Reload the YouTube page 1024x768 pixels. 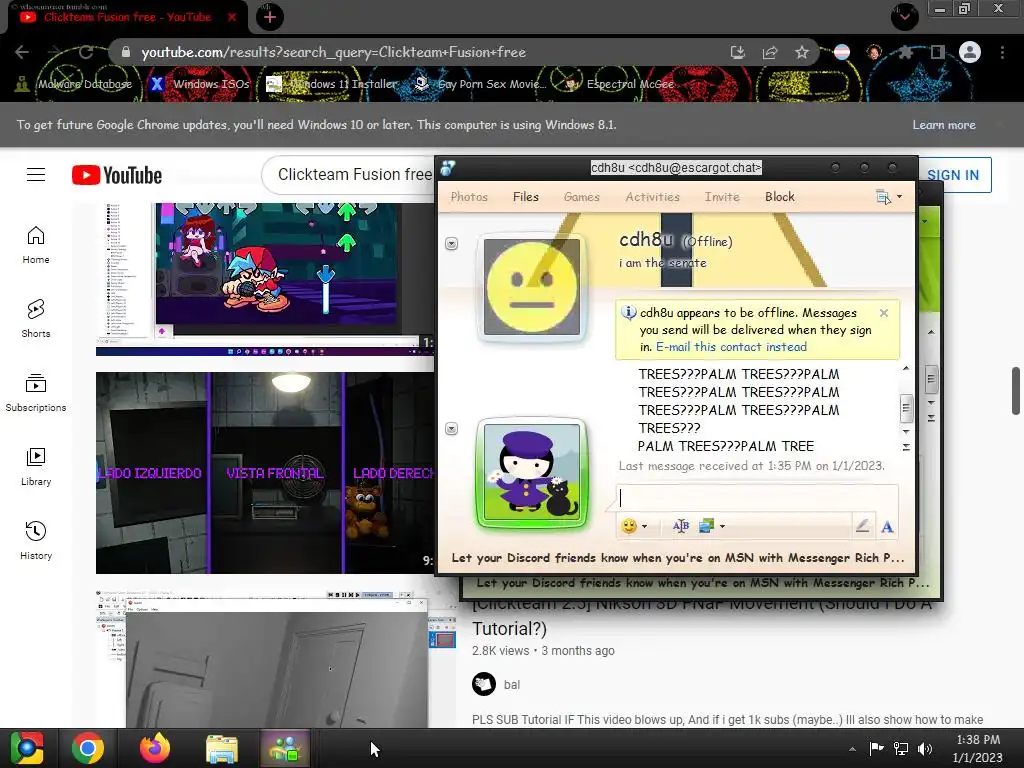pyautogui.click(x=86, y=52)
